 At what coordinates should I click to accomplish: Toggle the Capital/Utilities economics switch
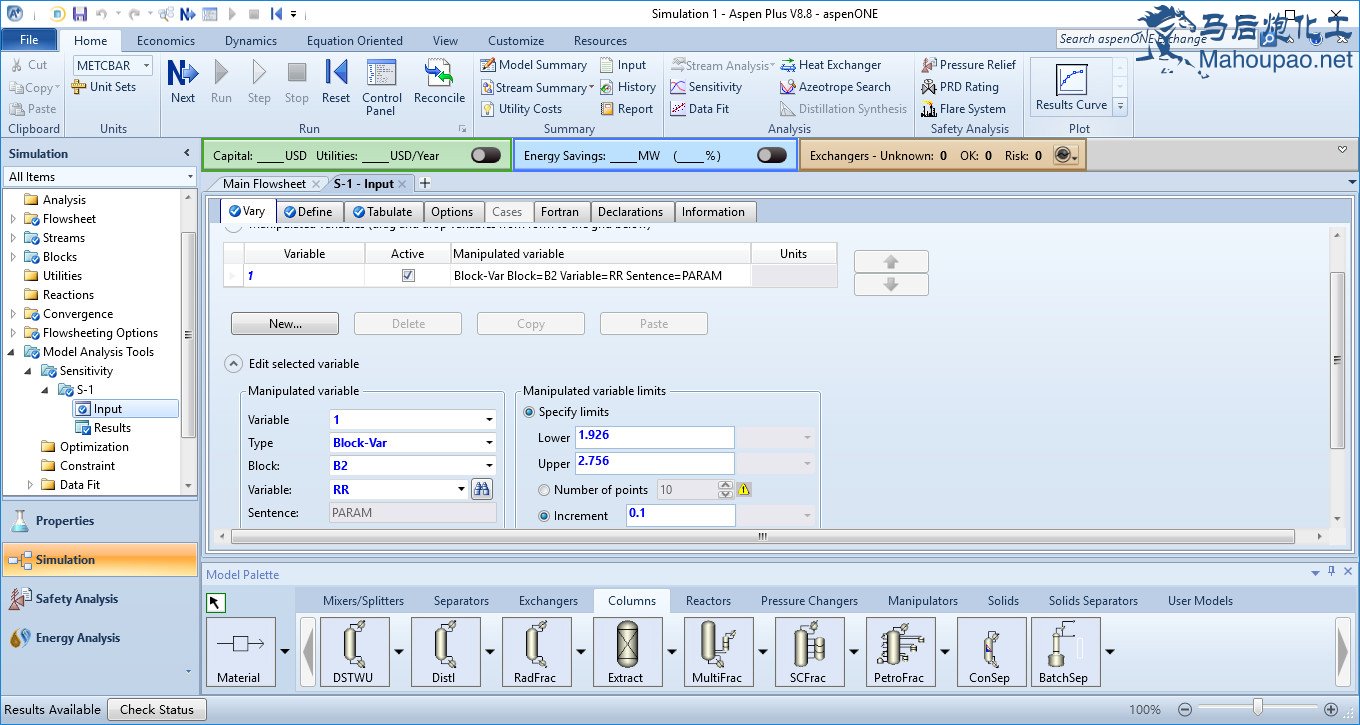click(486, 155)
